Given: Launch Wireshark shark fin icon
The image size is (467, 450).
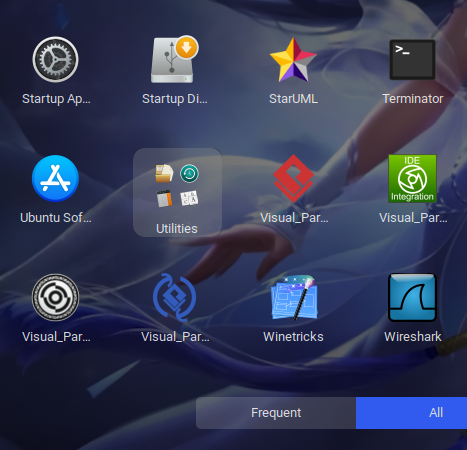Looking at the screenshot, I should tap(412, 297).
